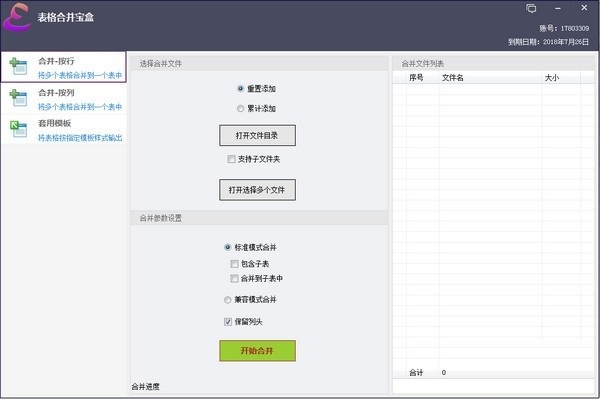Viewport: 600px width, 399px height.
Task: Check the 合并到子表中 checkbox
Action: (x=234, y=278)
